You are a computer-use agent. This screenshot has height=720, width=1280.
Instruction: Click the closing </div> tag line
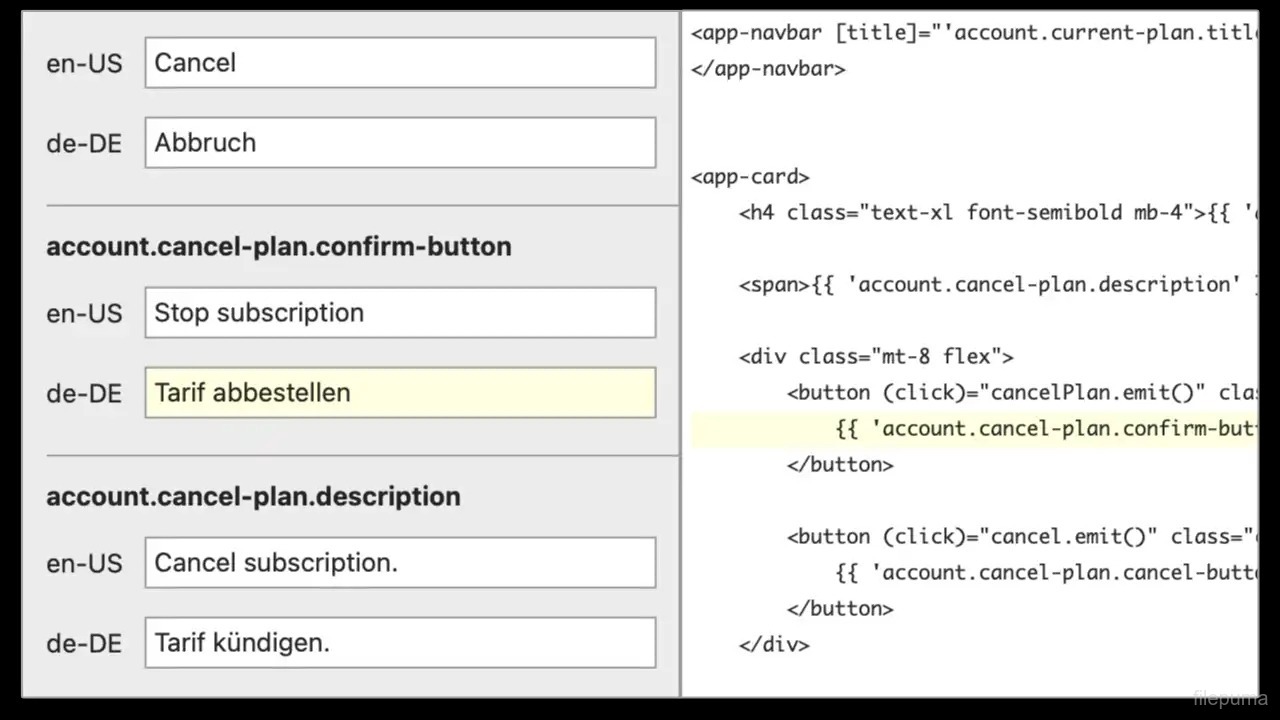[774, 645]
